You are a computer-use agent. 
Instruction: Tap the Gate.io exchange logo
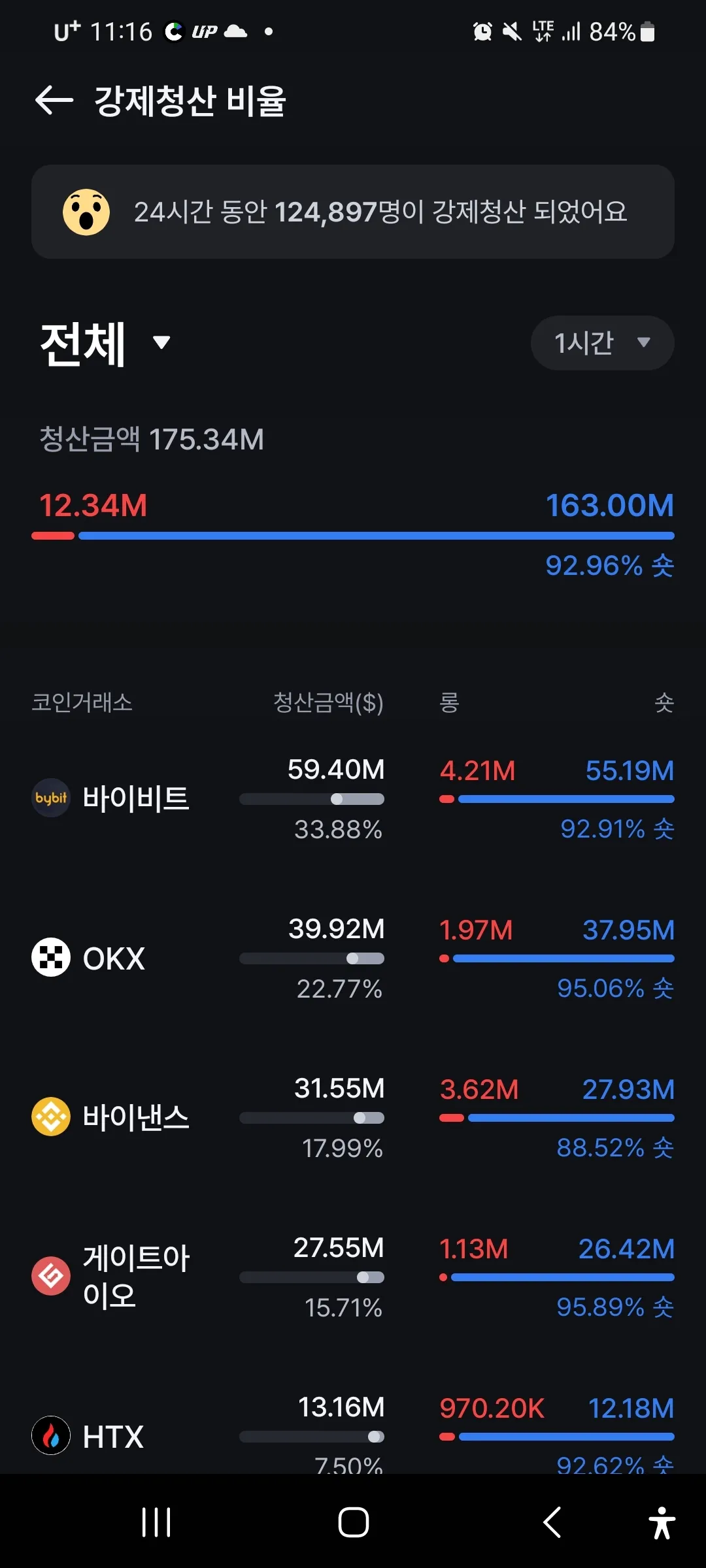point(51,1276)
